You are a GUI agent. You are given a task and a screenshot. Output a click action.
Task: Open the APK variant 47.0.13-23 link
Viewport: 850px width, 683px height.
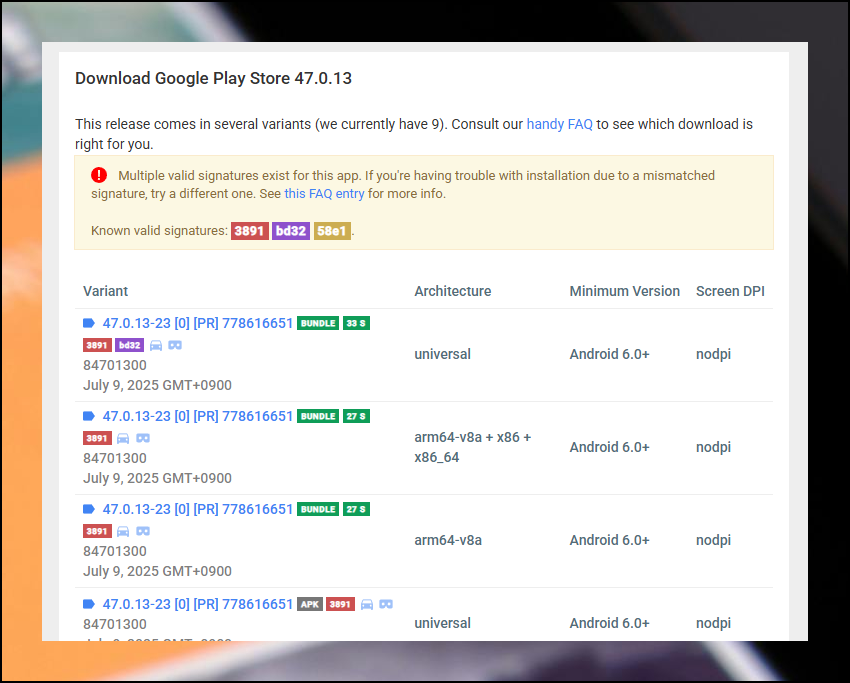[x=197, y=604]
